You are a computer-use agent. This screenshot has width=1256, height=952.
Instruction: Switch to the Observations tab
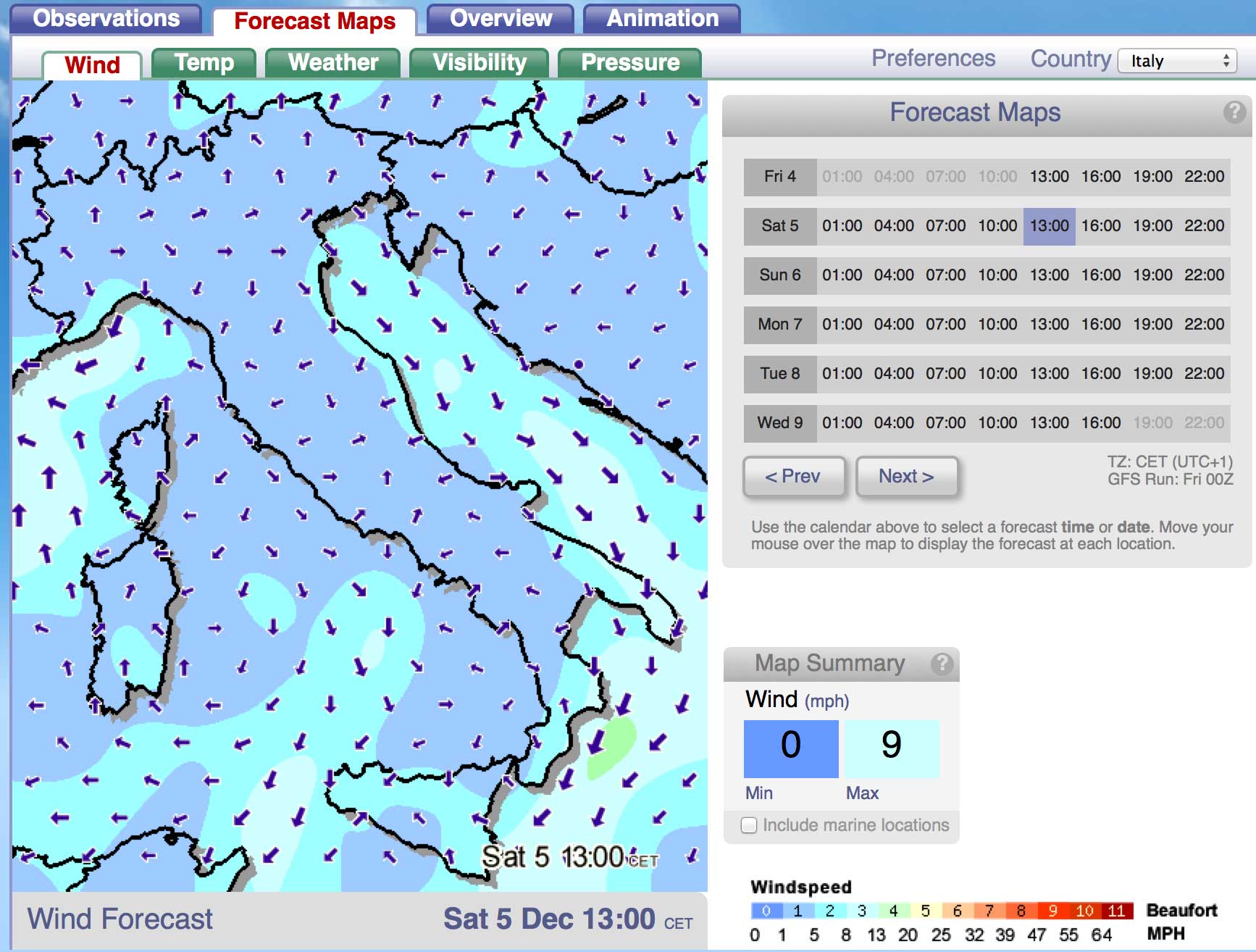coord(106,19)
